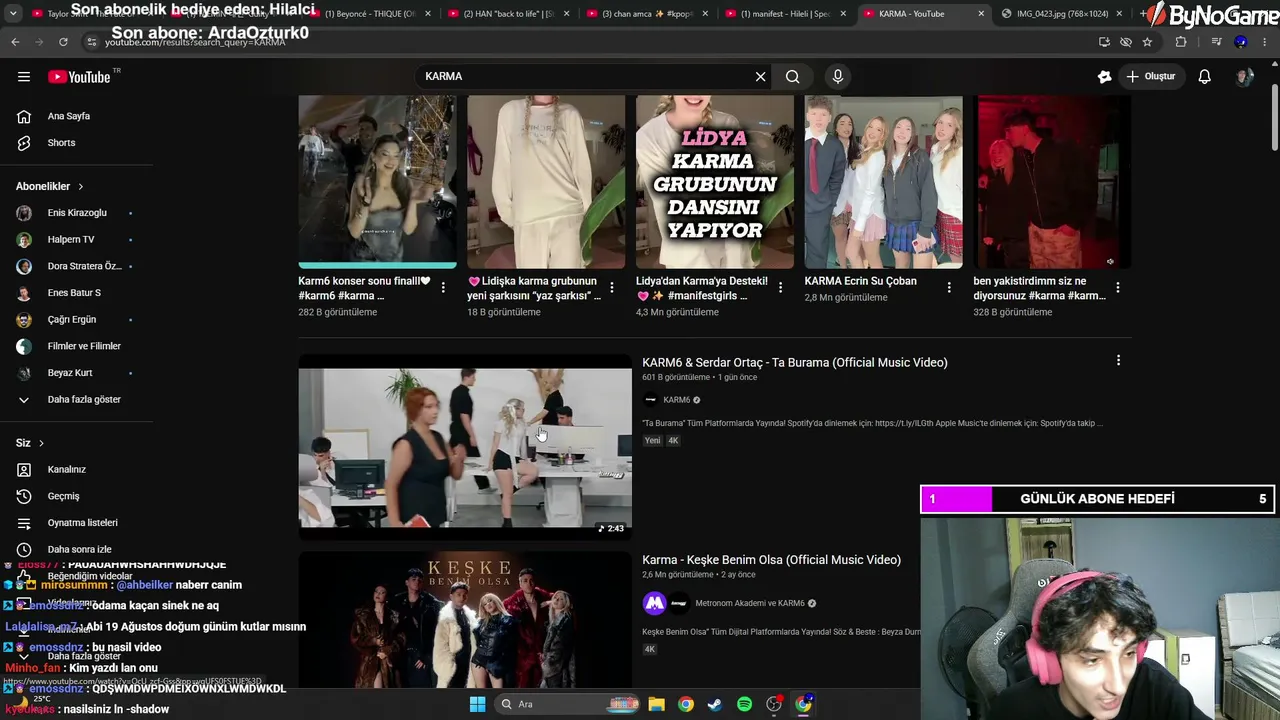This screenshot has width=1280, height=720.
Task: Open Oynatma listeleri playlists
Action: point(82,523)
